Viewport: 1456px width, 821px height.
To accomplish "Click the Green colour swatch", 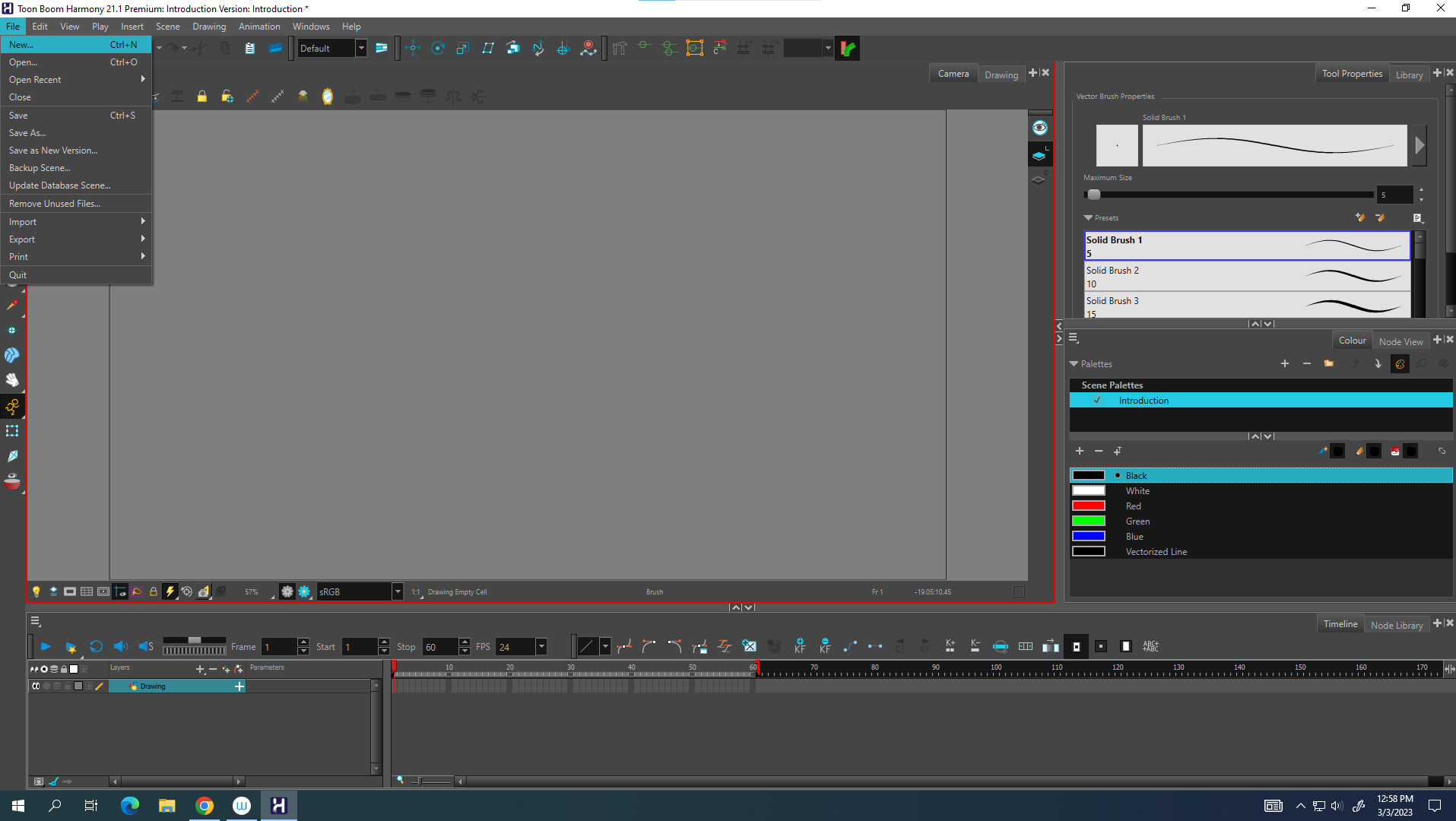I will [x=1088, y=521].
